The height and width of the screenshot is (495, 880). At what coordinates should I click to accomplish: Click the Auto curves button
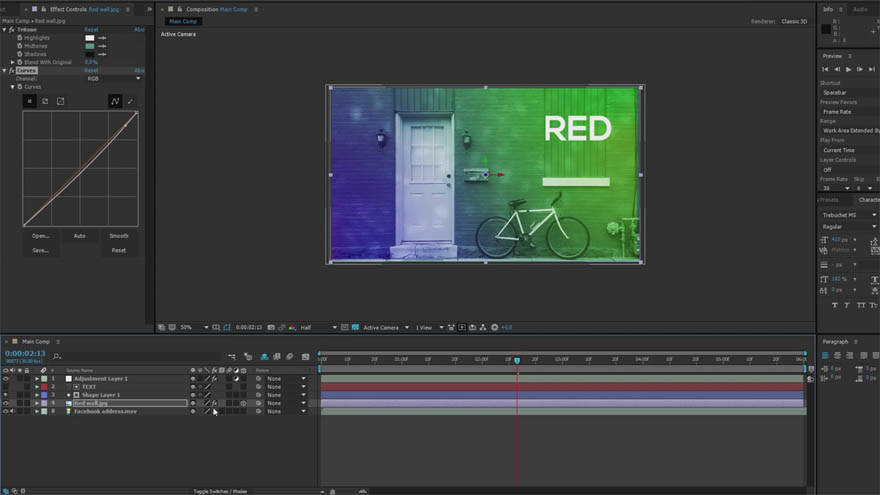click(x=80, y=236)
